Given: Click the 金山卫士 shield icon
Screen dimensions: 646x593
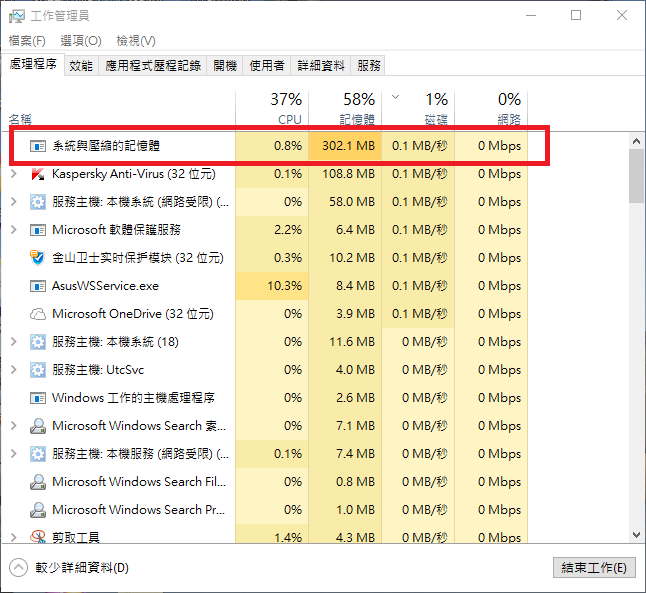Looking at the screenshot, I should tap(37, 258).
